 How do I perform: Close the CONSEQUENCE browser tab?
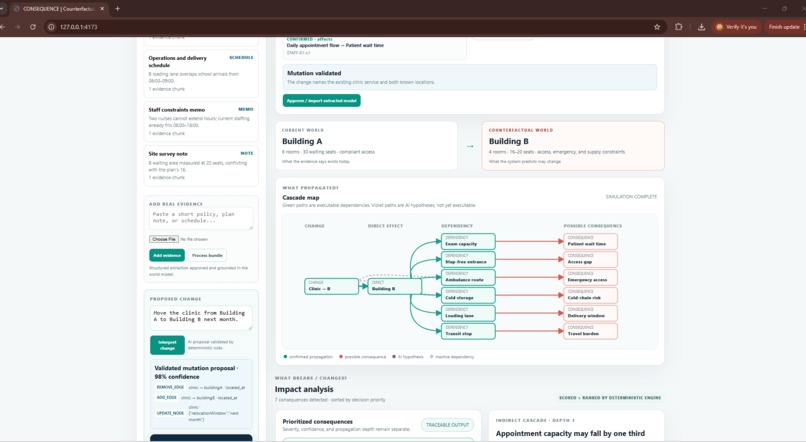tap(102, 9)
